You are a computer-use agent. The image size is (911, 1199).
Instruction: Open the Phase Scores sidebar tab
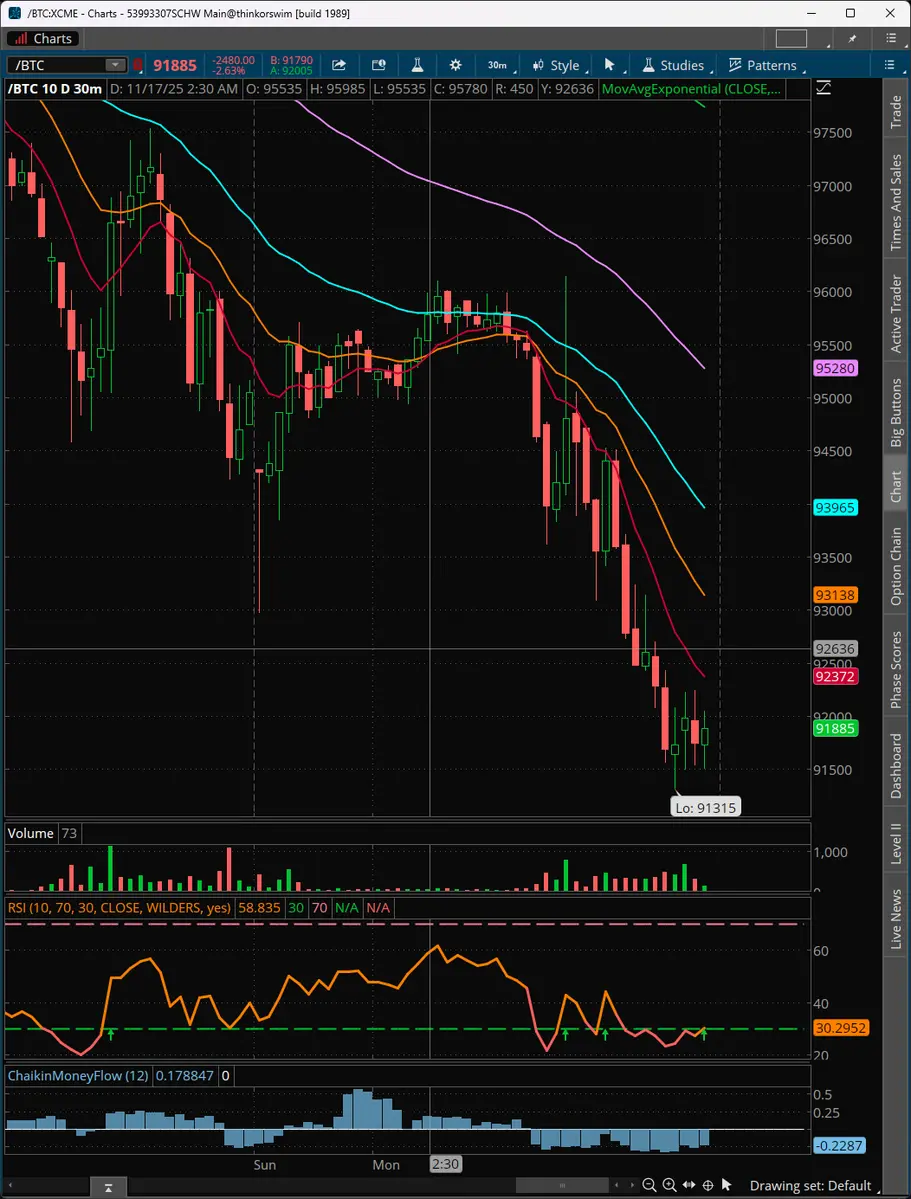(x=896, y=670)
